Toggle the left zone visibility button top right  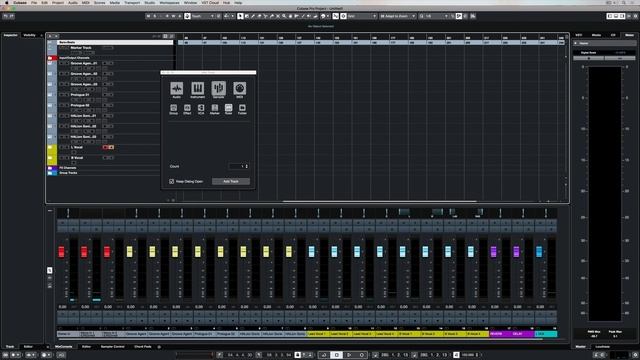tap(610, 16)
